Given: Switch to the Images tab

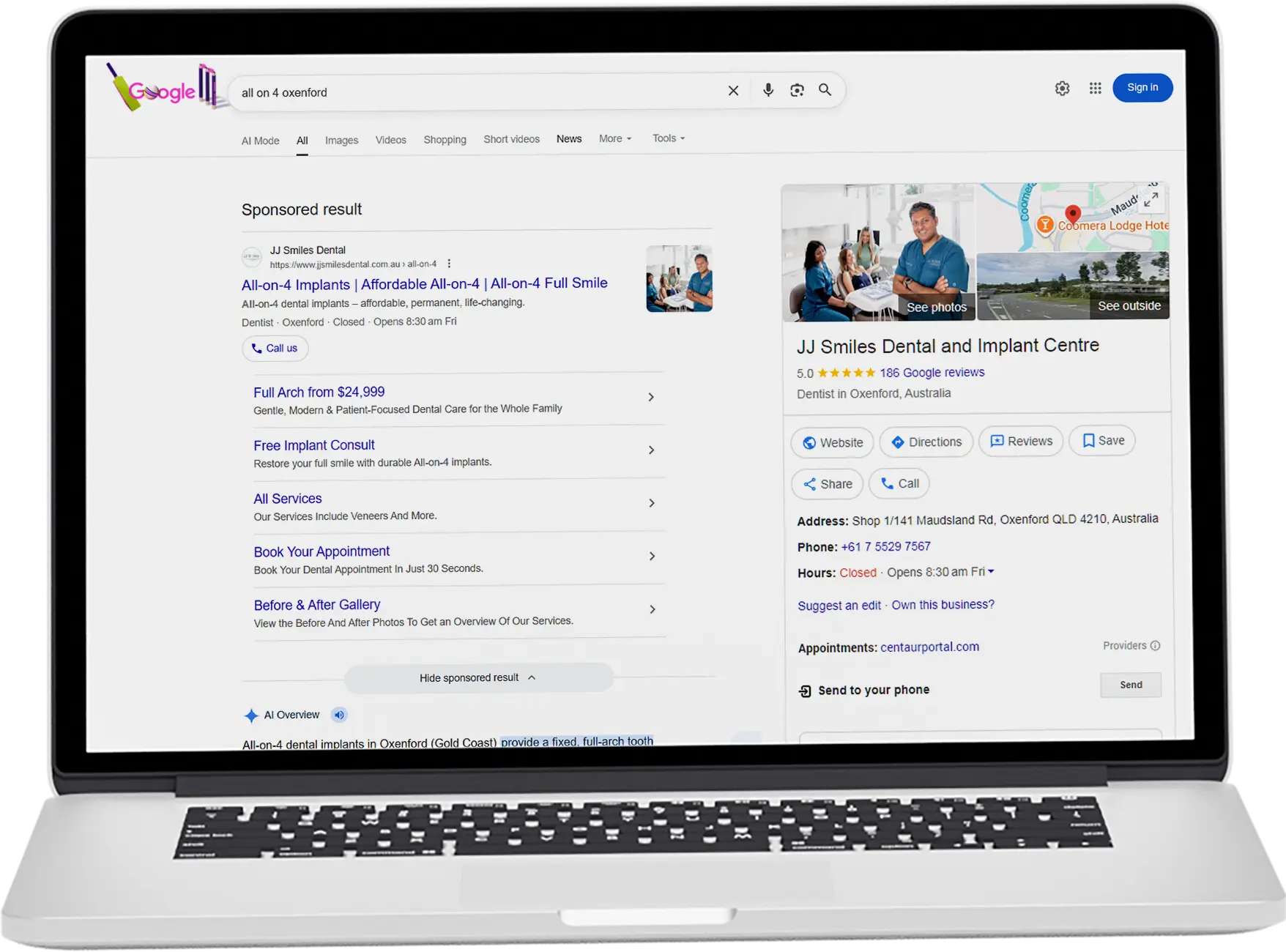Looking at the screenshot, I should [341, 140].
